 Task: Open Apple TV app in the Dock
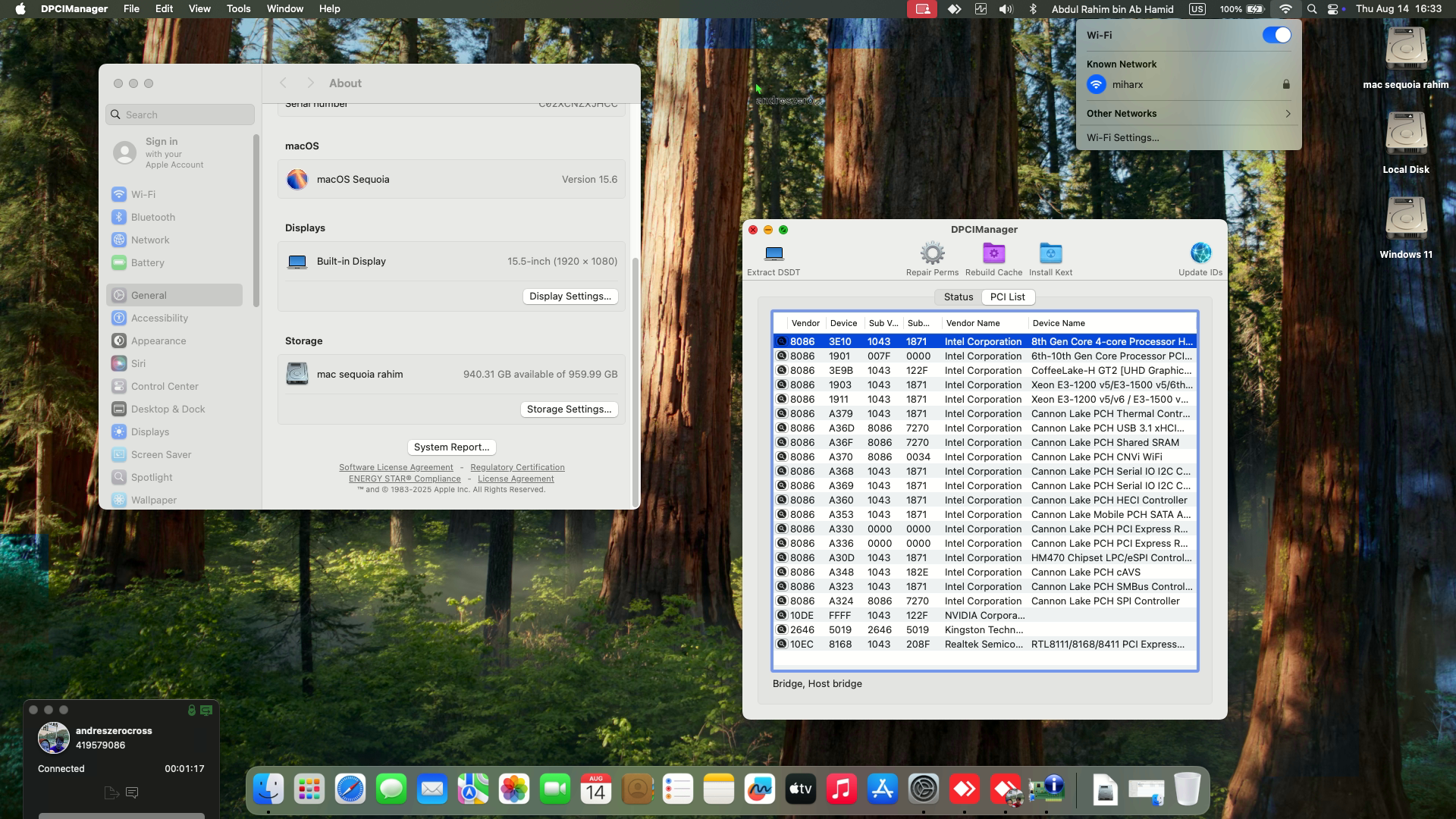tap(801, 789)
